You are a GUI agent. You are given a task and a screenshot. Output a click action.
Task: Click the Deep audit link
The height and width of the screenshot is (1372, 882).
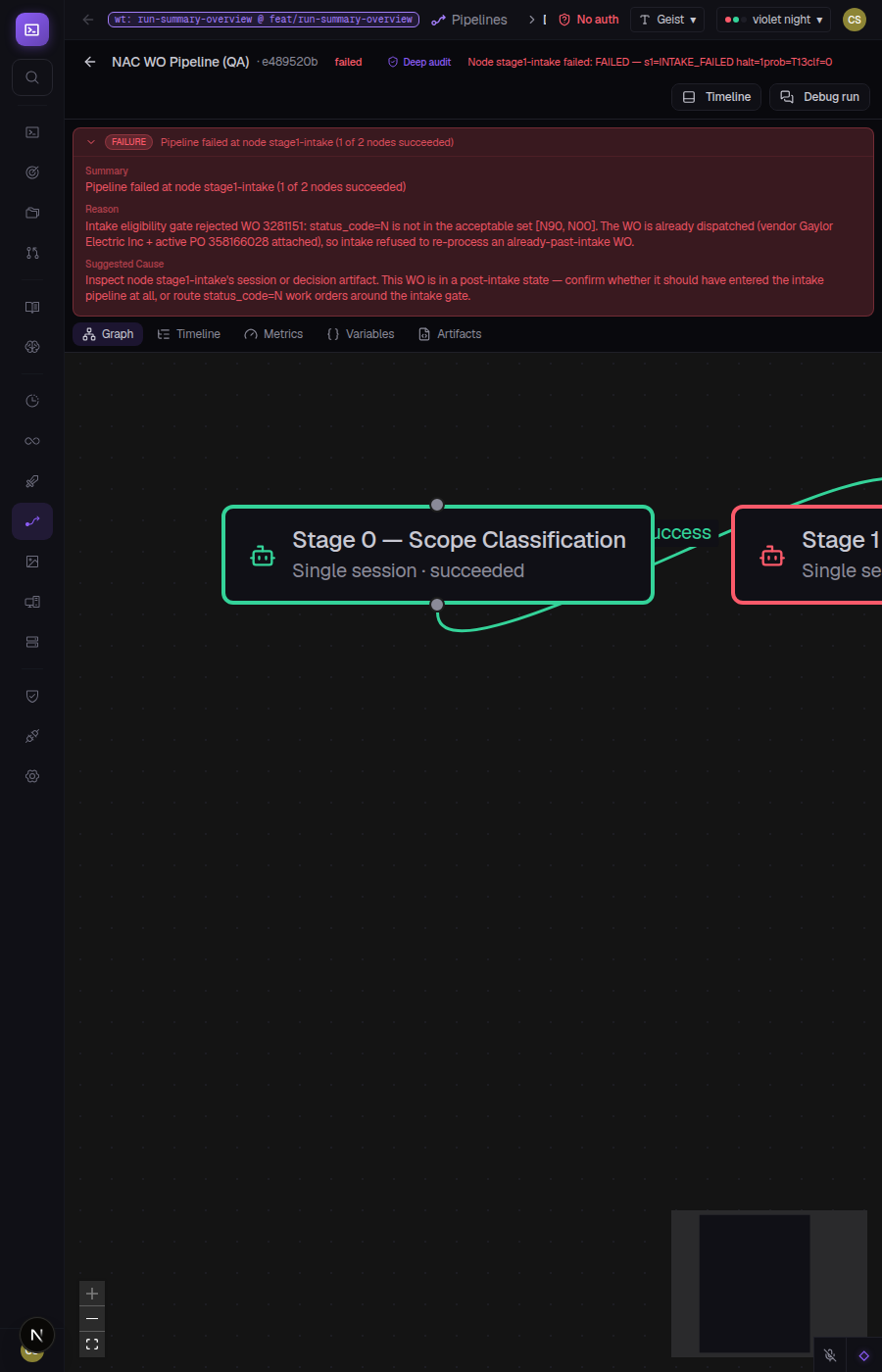click(419, 62)
